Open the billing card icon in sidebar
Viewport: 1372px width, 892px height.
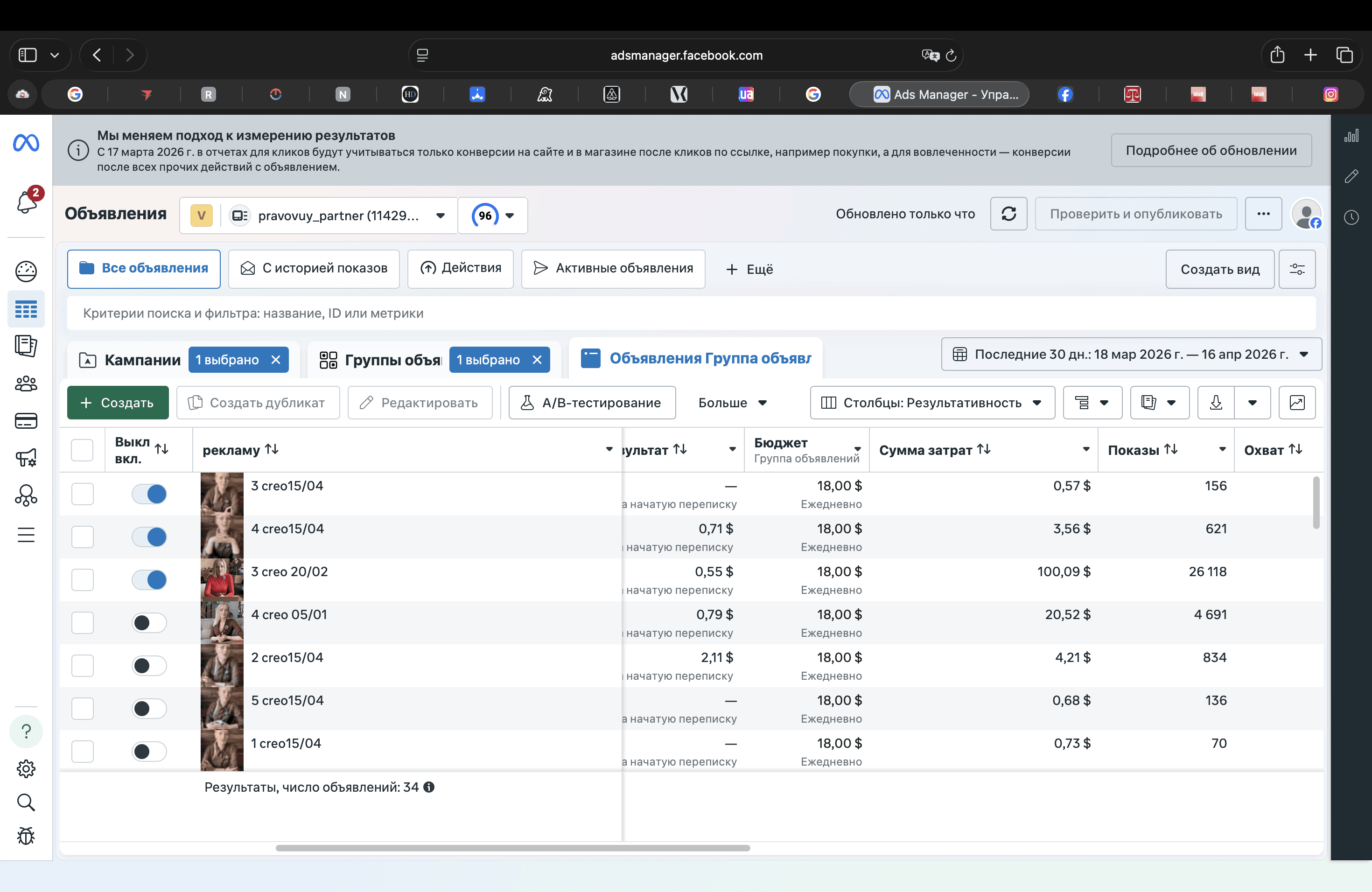[x=26, y=421]
